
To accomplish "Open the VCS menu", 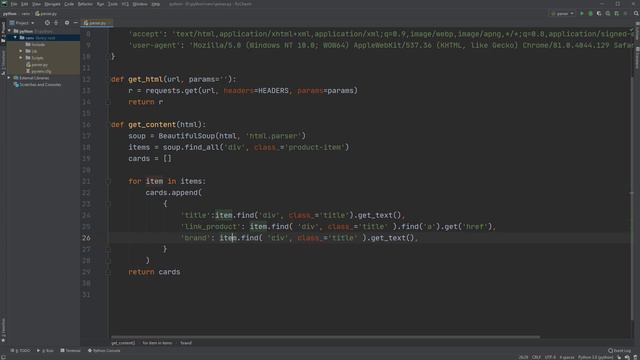I will point(125,4).
